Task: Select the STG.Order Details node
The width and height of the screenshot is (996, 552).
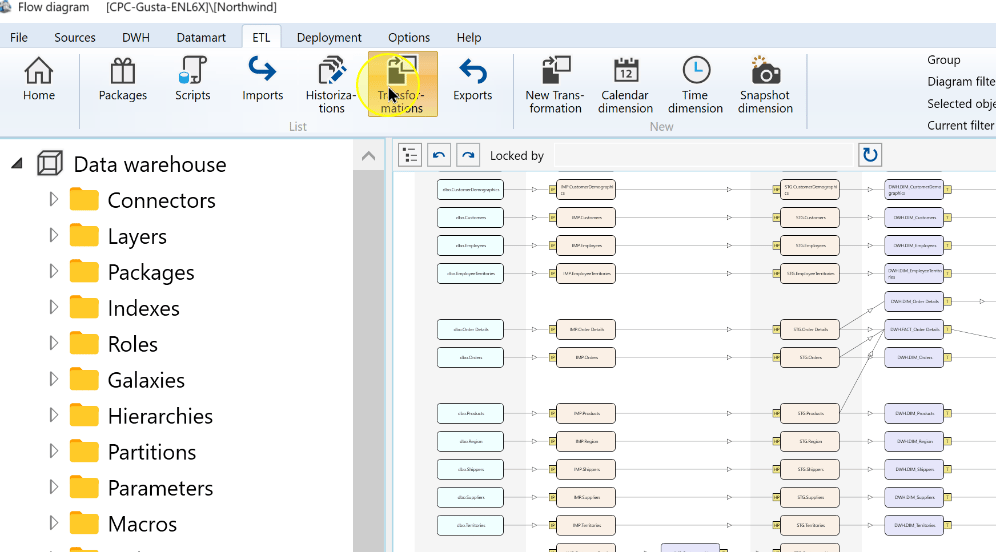Action: (810, 330)
